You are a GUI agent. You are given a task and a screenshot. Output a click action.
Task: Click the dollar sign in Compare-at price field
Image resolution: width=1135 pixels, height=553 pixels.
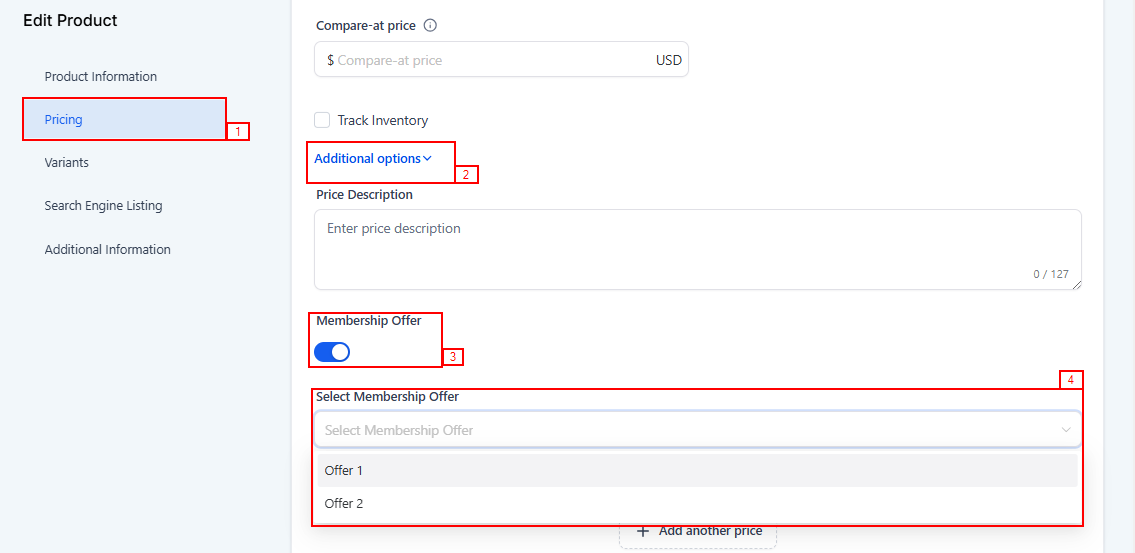click(330, 60)
